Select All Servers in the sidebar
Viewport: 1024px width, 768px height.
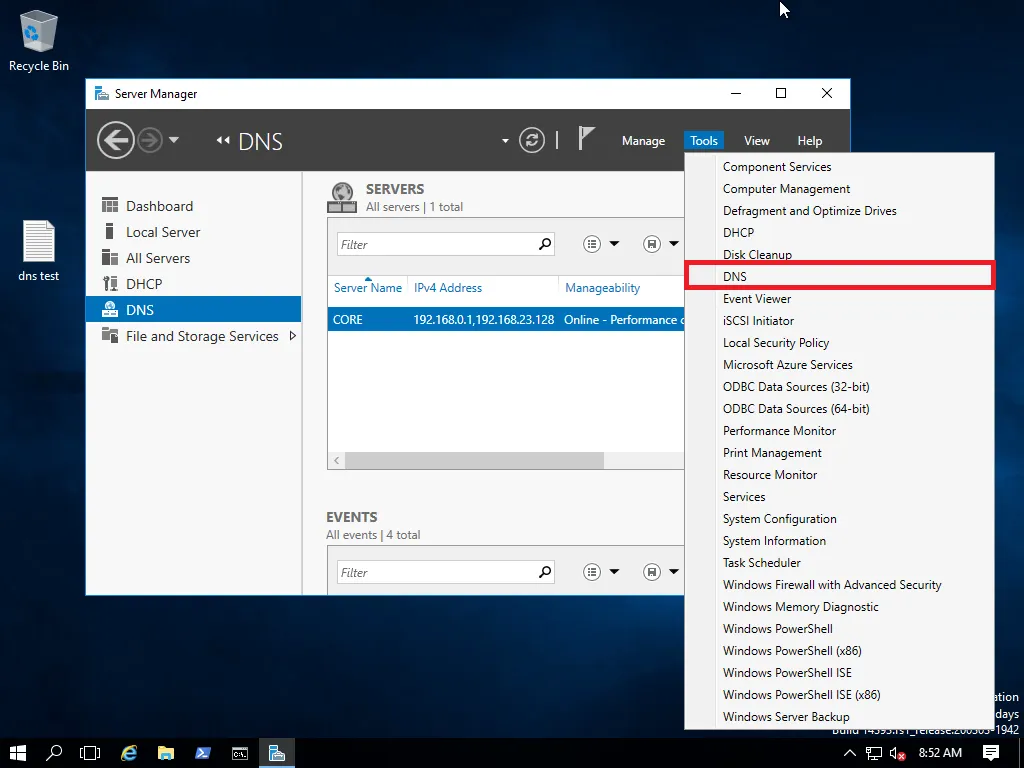193,258
